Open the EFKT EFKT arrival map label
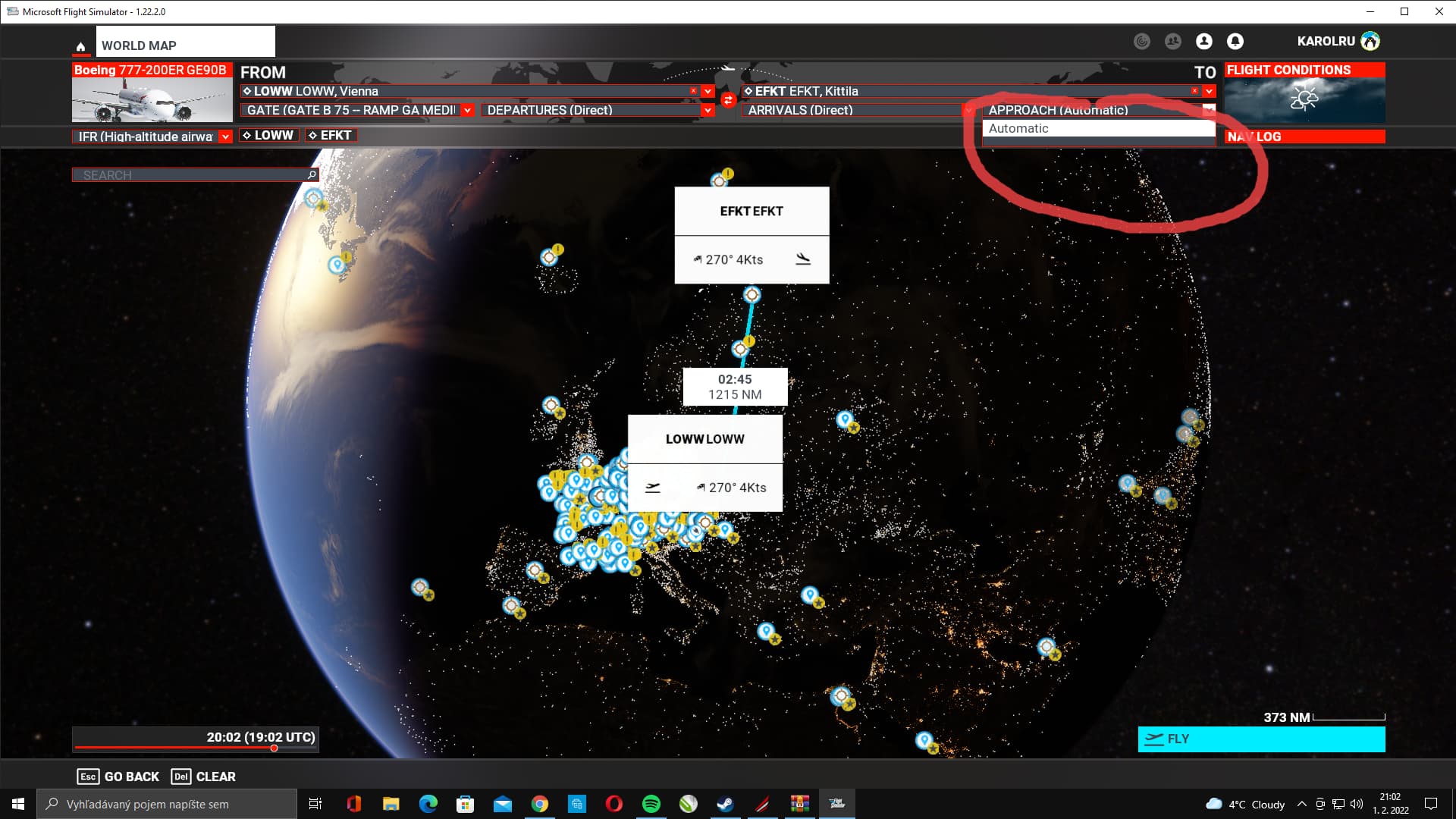This screenshot has height=819, width=1456. click(752, 211)
